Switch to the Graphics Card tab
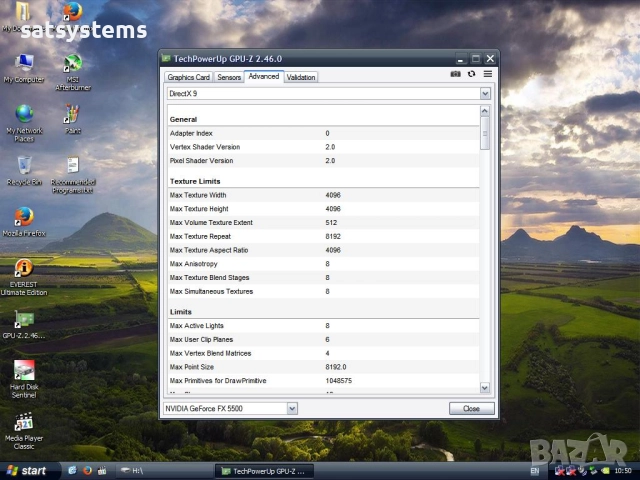640x480 pixels. click(188, 77)
